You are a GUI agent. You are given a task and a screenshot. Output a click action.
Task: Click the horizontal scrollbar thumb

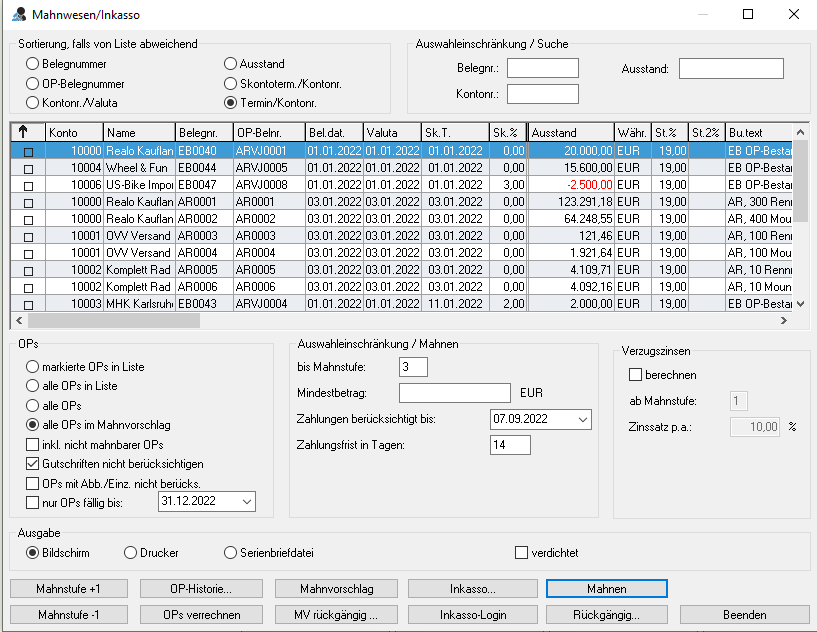click(114, 320)
